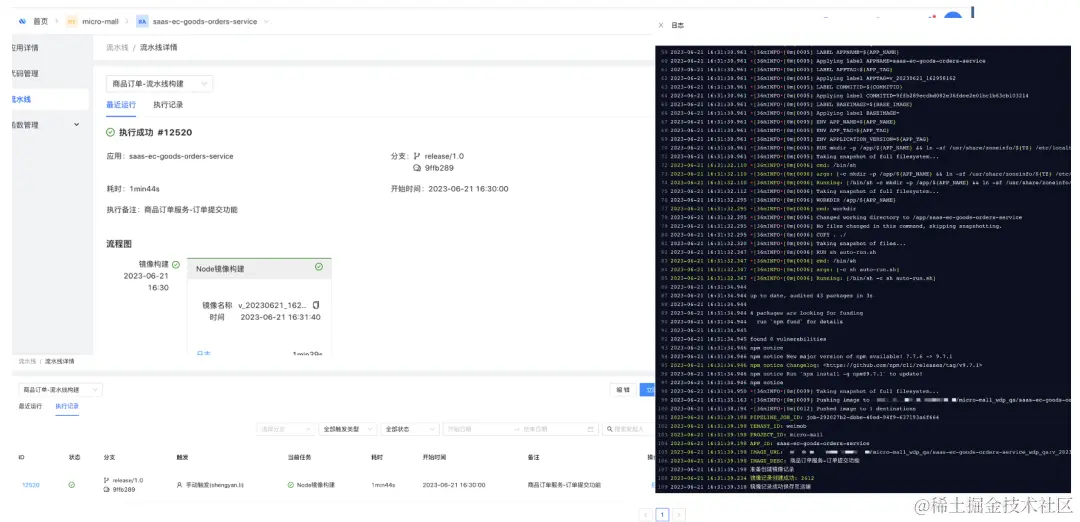Click the success check icon beside 执行成功 #12520
This screenshot has width=1080, height=522.
click(x=110, y=132)
